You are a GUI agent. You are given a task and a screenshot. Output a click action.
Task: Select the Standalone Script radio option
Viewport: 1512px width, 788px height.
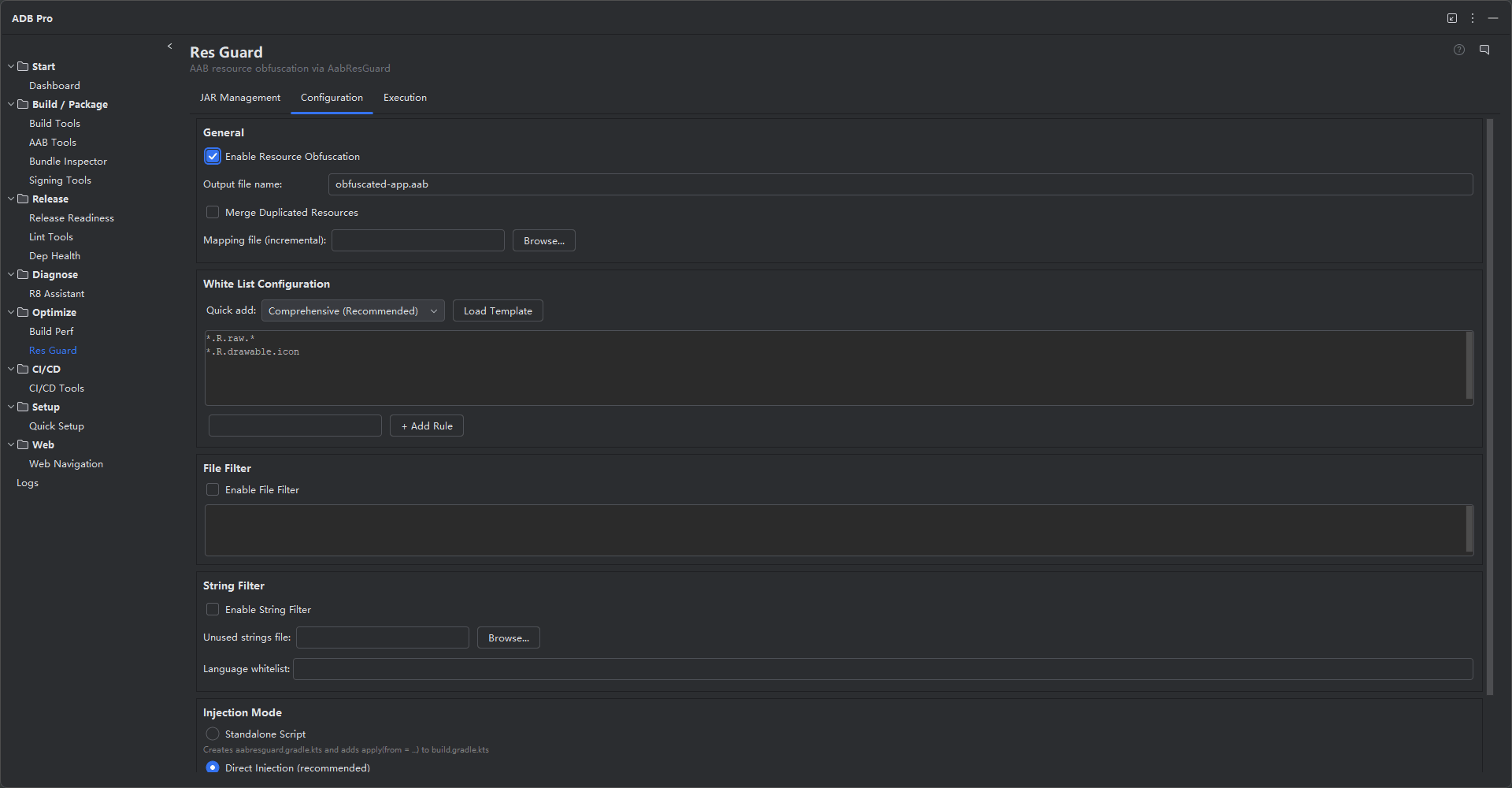click(213, 734)
